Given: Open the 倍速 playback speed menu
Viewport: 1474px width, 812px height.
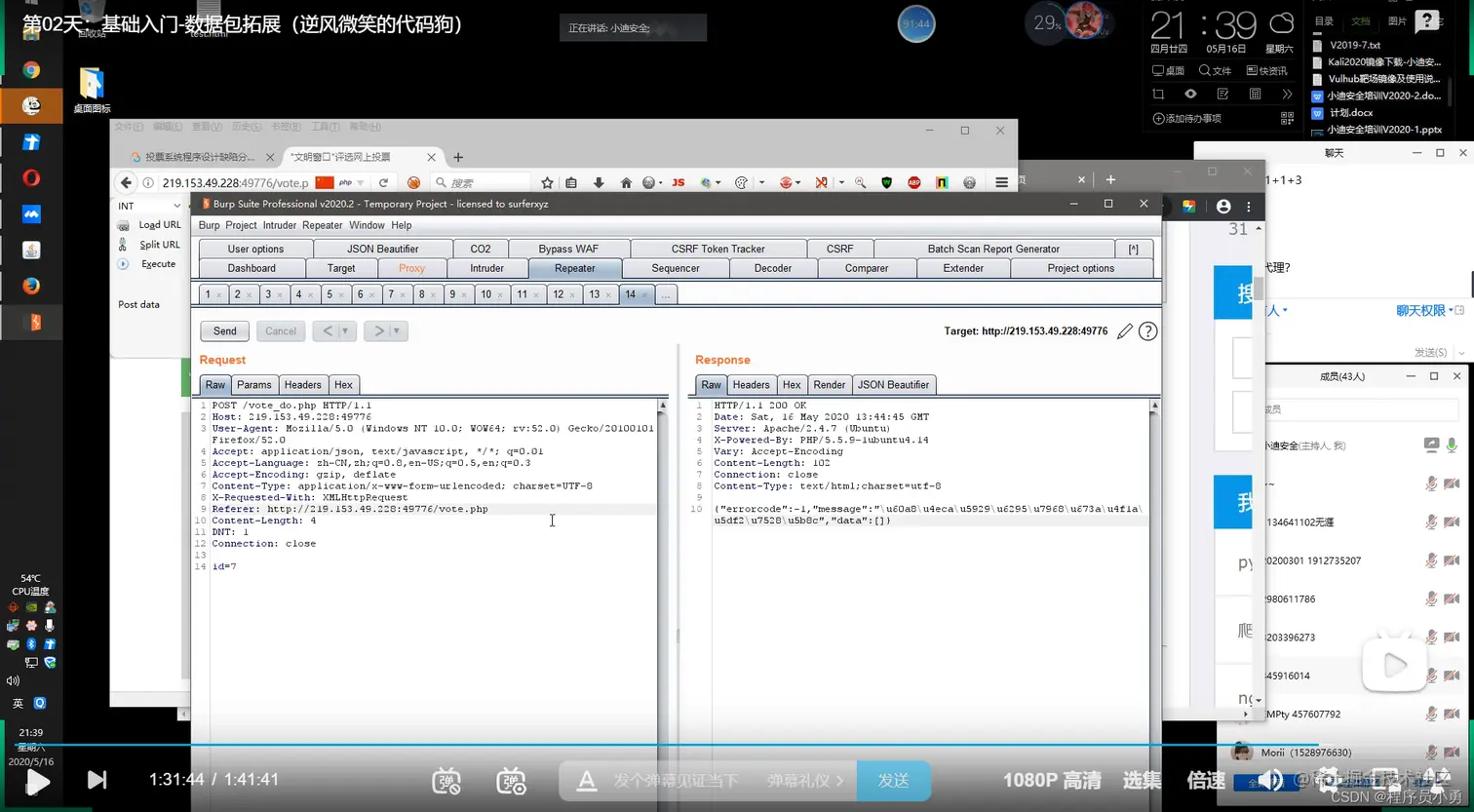Looking at the screenshot, I should click(1206, 781).
